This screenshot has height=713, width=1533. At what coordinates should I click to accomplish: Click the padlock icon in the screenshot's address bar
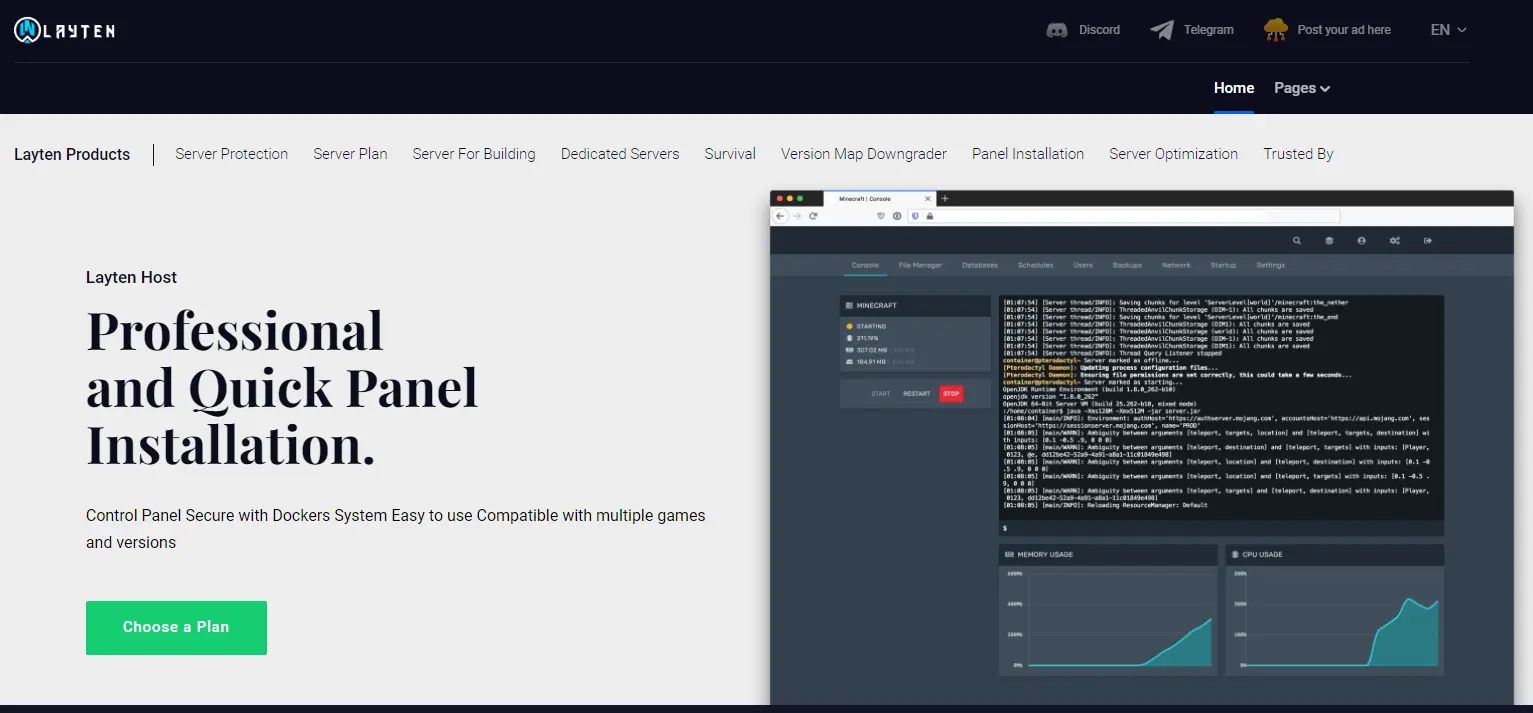[929, 216]
